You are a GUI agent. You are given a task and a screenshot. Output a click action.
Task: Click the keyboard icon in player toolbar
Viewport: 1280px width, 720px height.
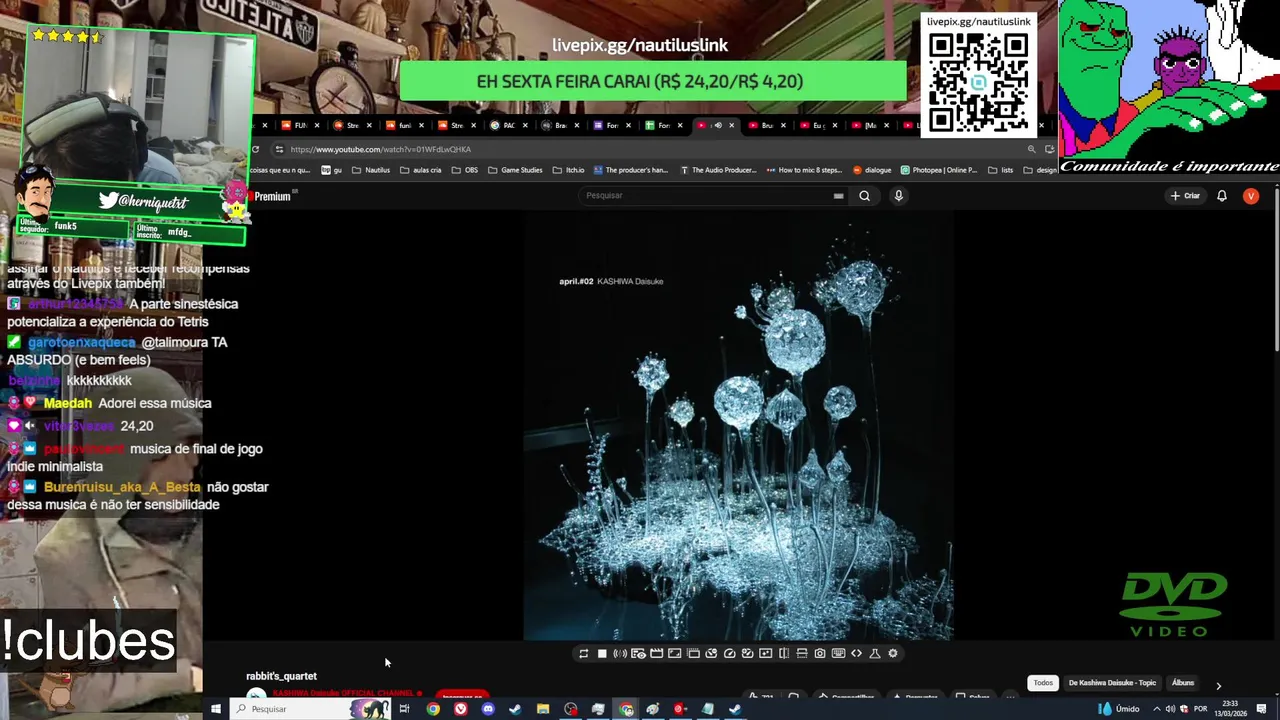[838, 653]
